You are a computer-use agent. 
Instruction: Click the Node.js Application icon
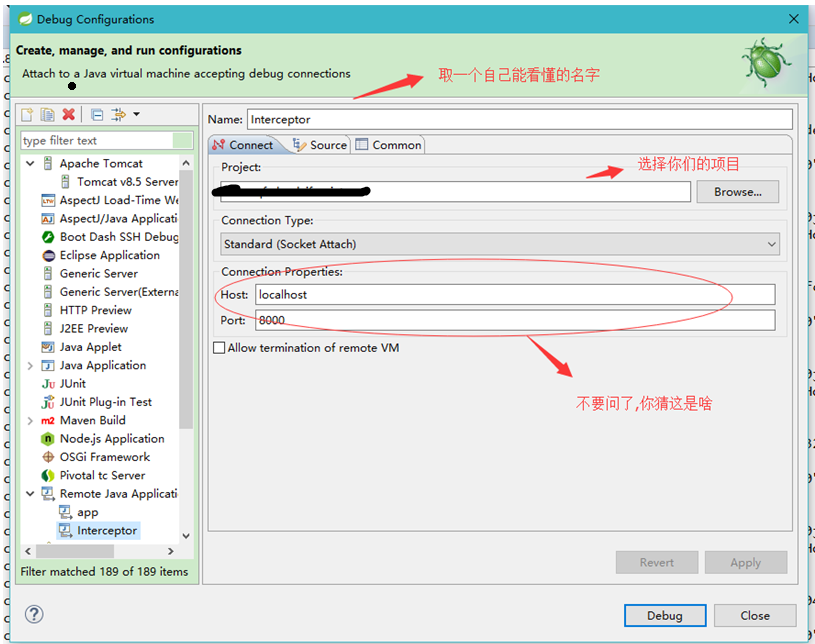click(48, 439)
